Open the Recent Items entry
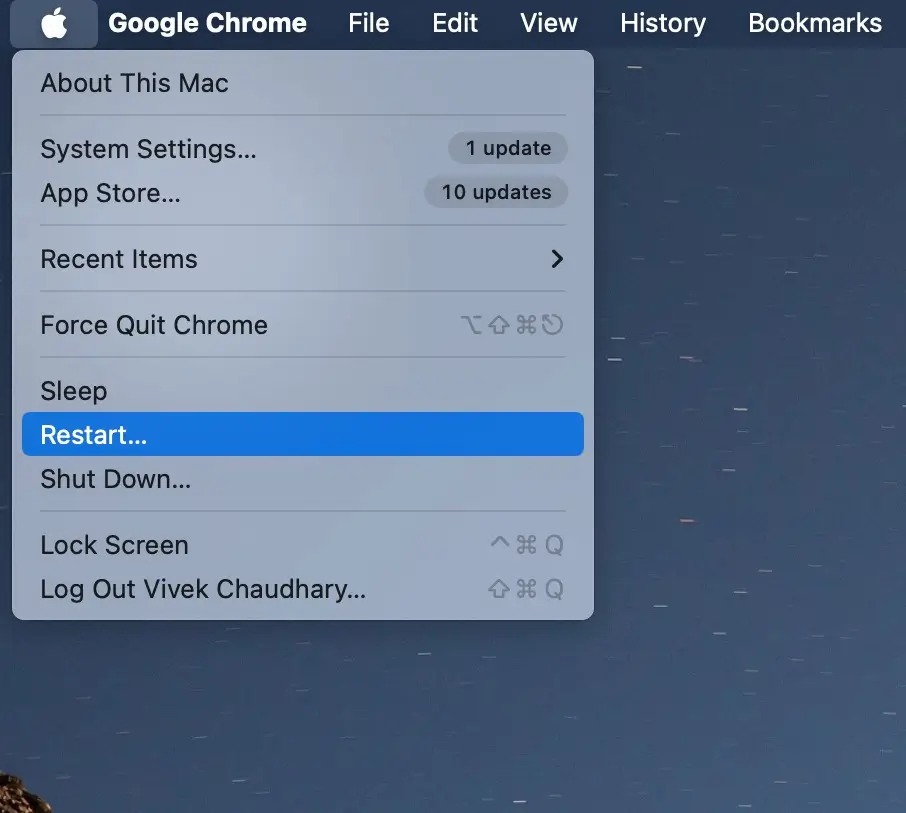906x813 pixels. click(x=303, y=259)
